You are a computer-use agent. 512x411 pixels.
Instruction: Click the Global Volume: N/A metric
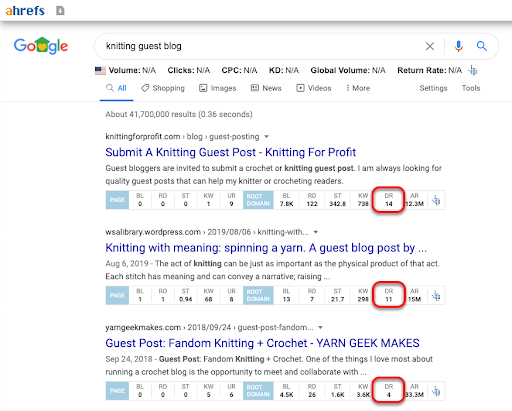click(348, 70)
